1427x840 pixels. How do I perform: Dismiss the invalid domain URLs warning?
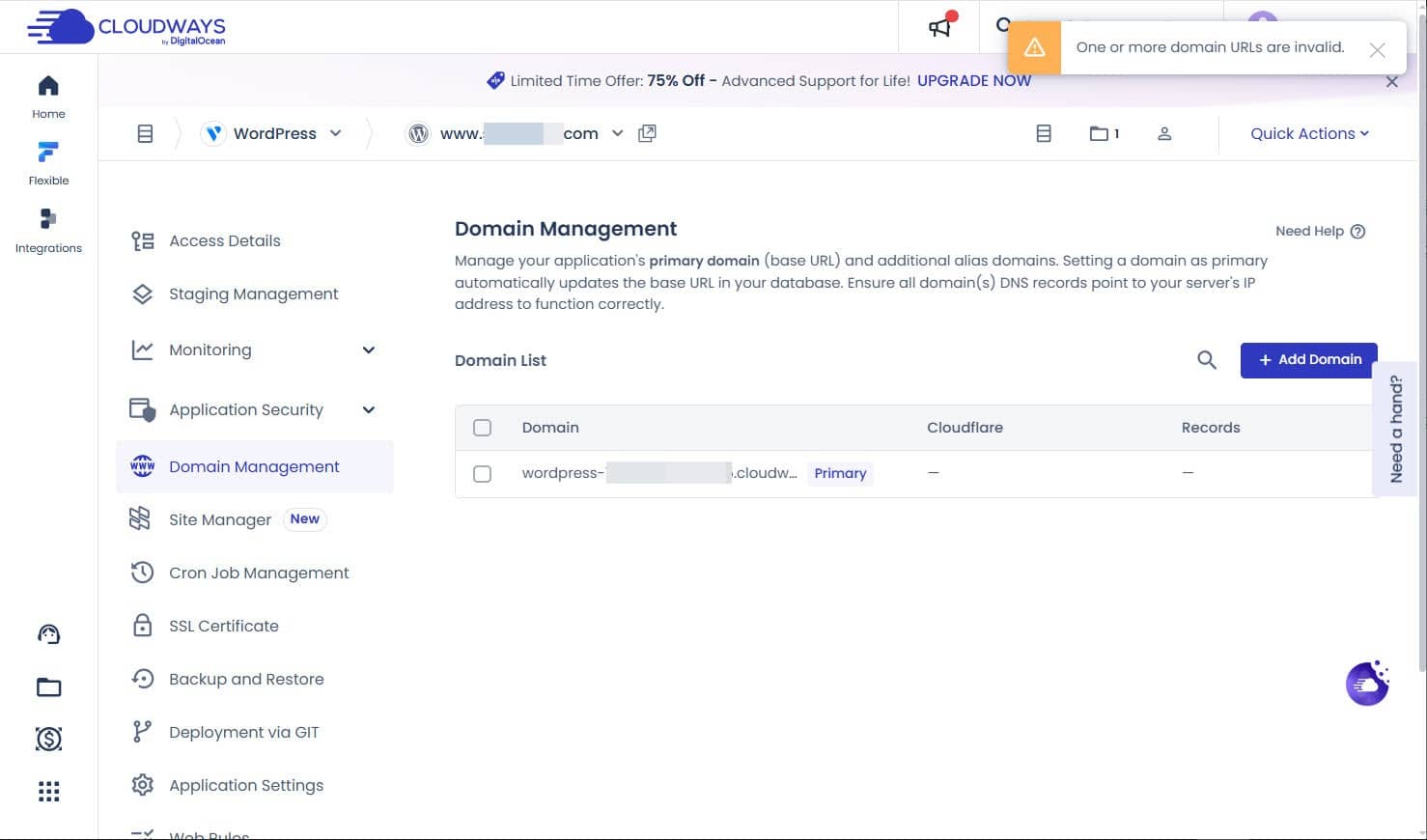click(x=1377, y=50)
